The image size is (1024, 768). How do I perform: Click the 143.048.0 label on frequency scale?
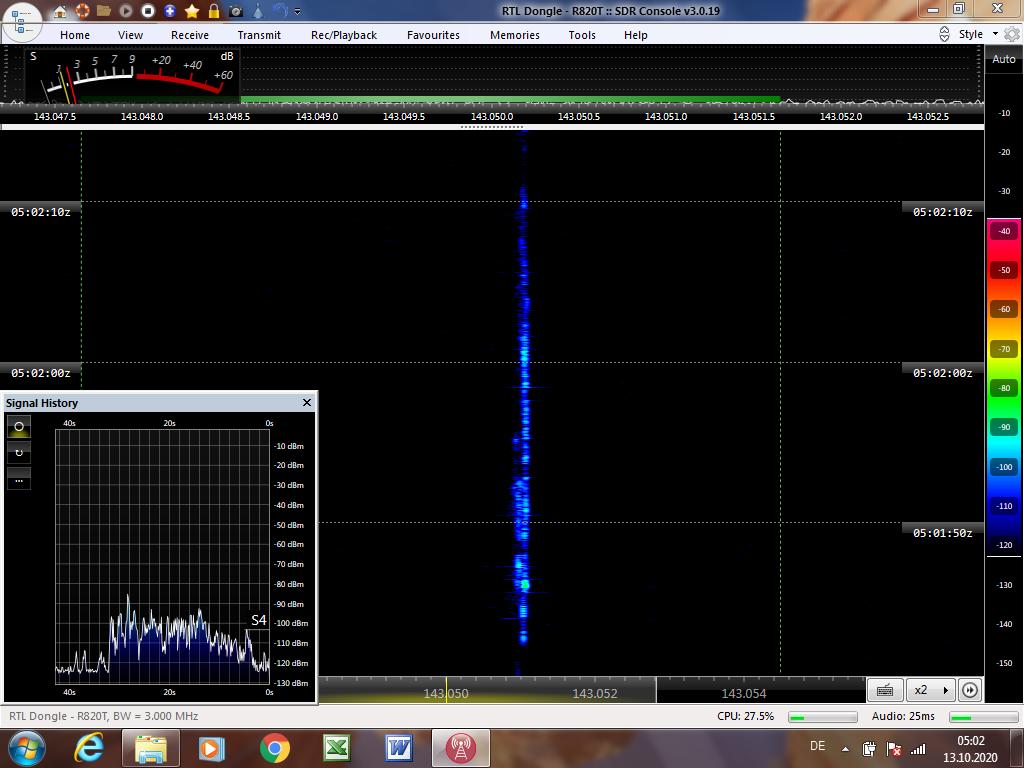142,116
